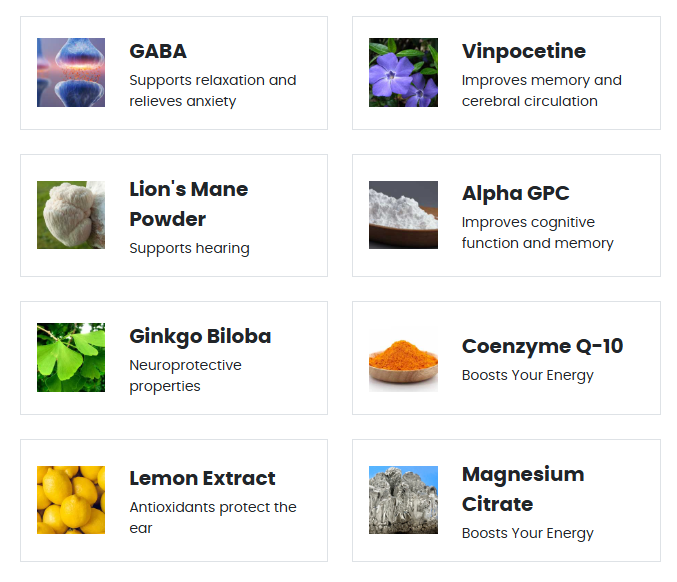Click 'Antioxidants protect the ear' text
Image resolution: width=677 pixels, height=582 pixels.
[x=212, y=517]
